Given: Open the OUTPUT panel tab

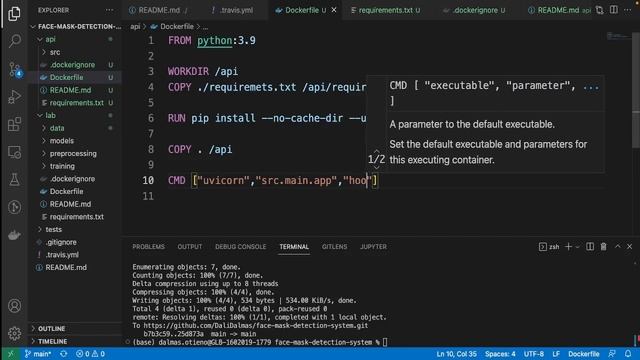Looking at the screenshot, I should pyautogui.click(x=190, y=247).
